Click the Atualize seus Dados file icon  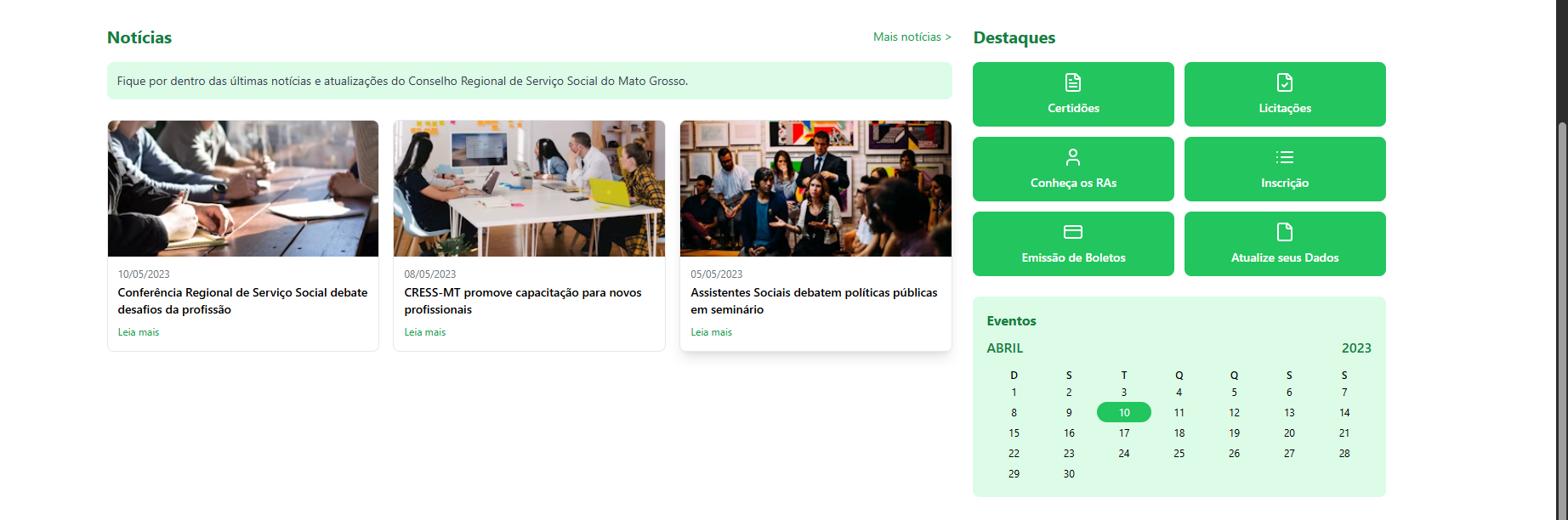coord(1285,232)
